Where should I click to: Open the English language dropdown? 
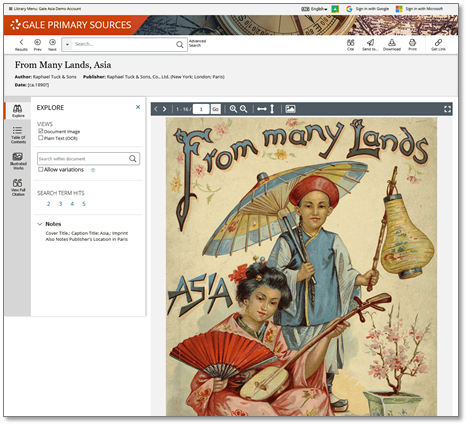(314, 9)
